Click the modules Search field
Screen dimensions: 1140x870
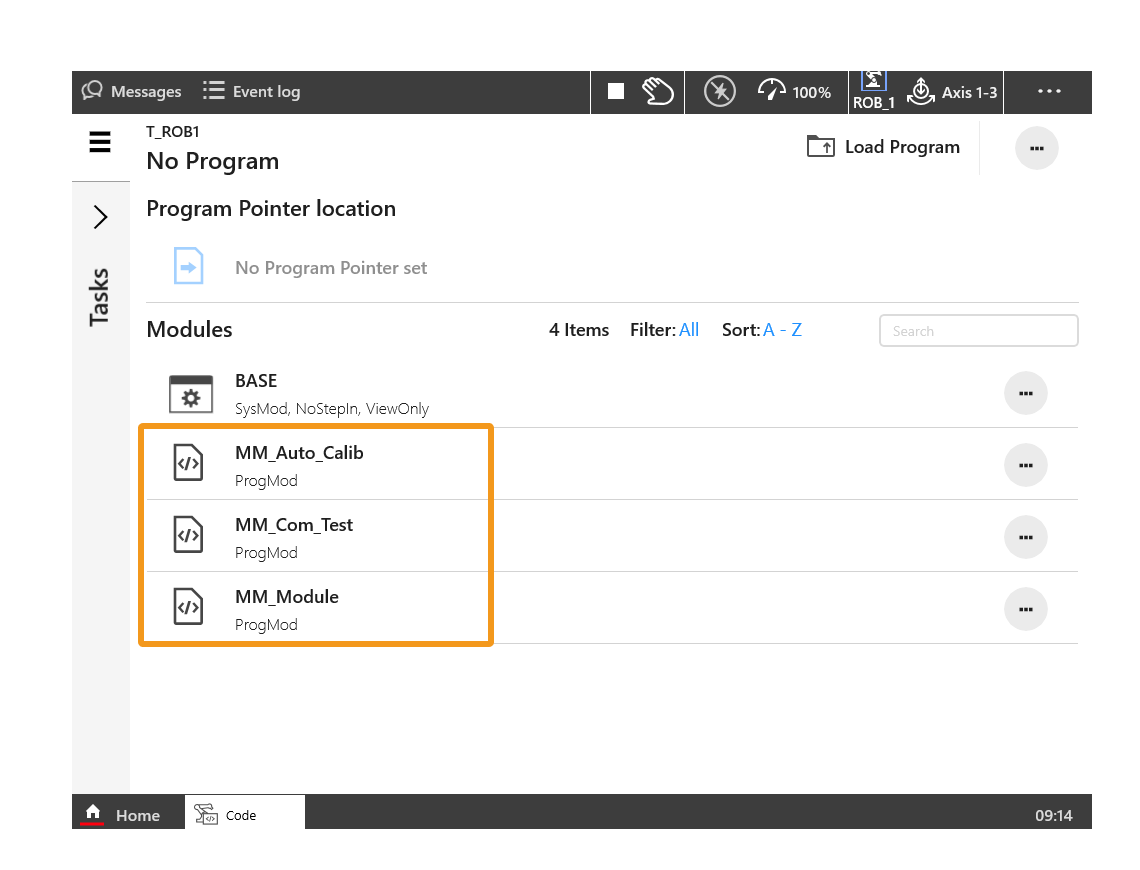point(978,331)
